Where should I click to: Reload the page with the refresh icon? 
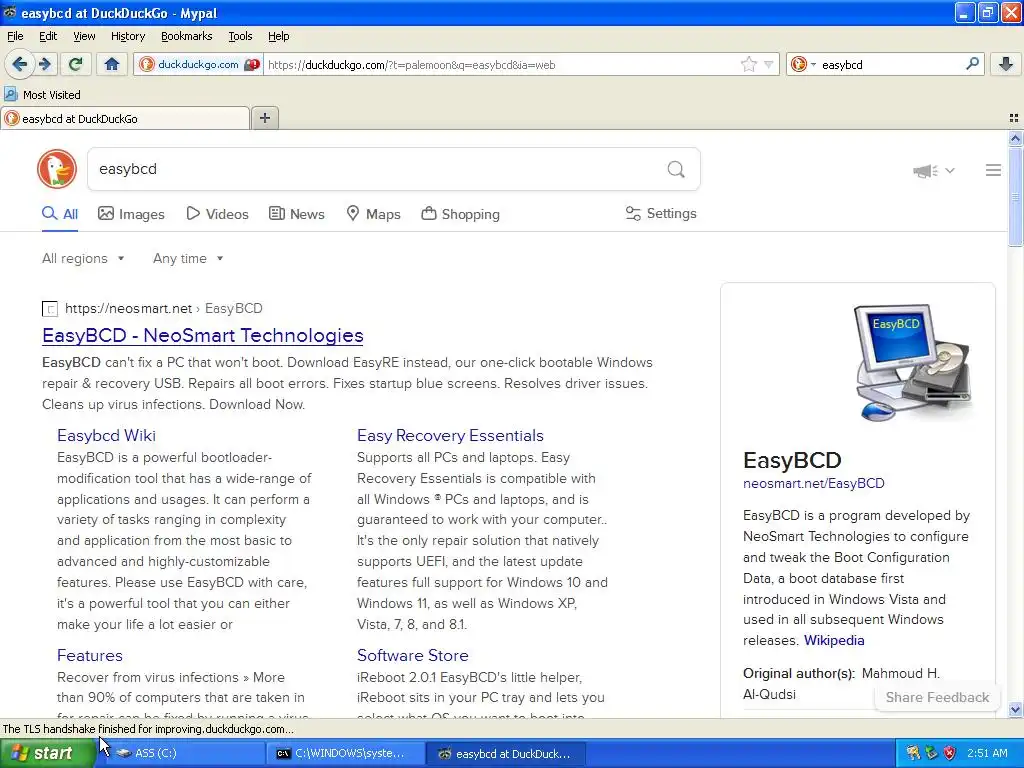[x=76, y=64]
